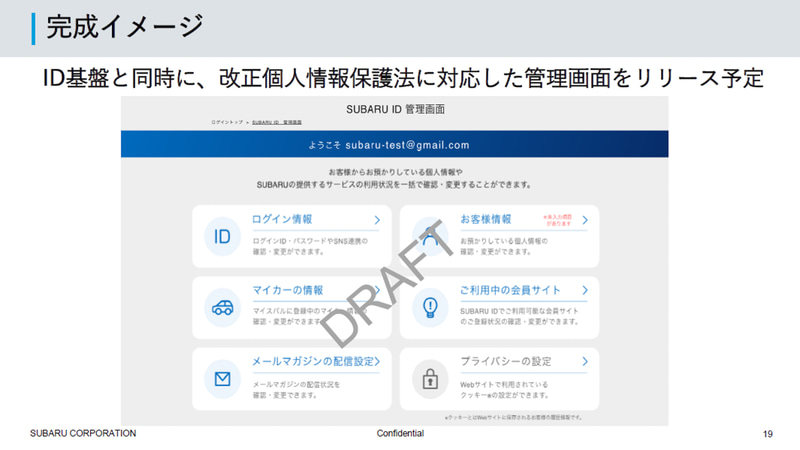Click the lightbulb icon in ご利用中の会員サイト card
Image resolution: width=800 pixels, height=450 pixels.
pyautogui.click(x=430, y=308)
